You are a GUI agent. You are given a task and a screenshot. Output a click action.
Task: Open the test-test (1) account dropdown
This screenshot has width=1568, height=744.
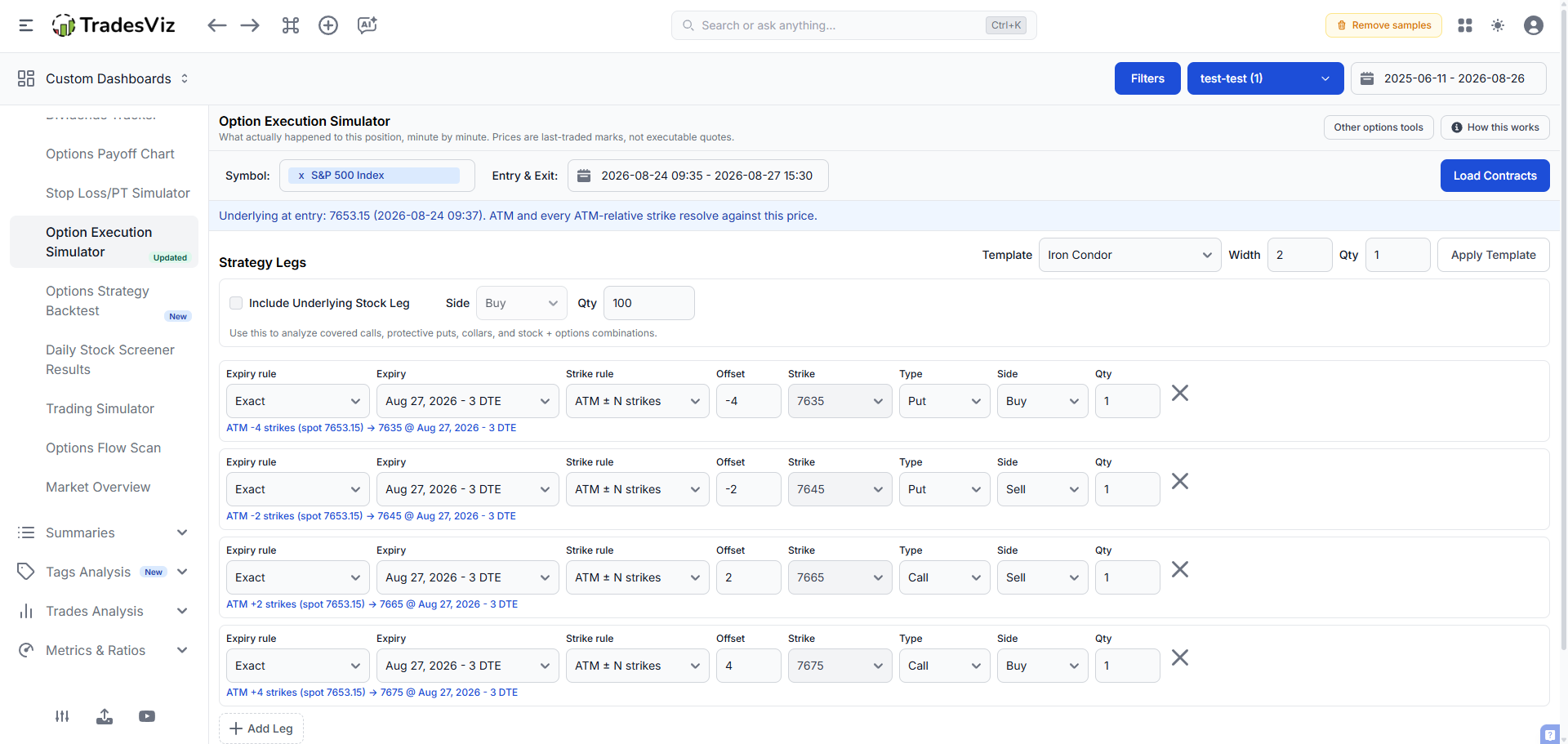pyautogui.click(x=1265, y=78)
